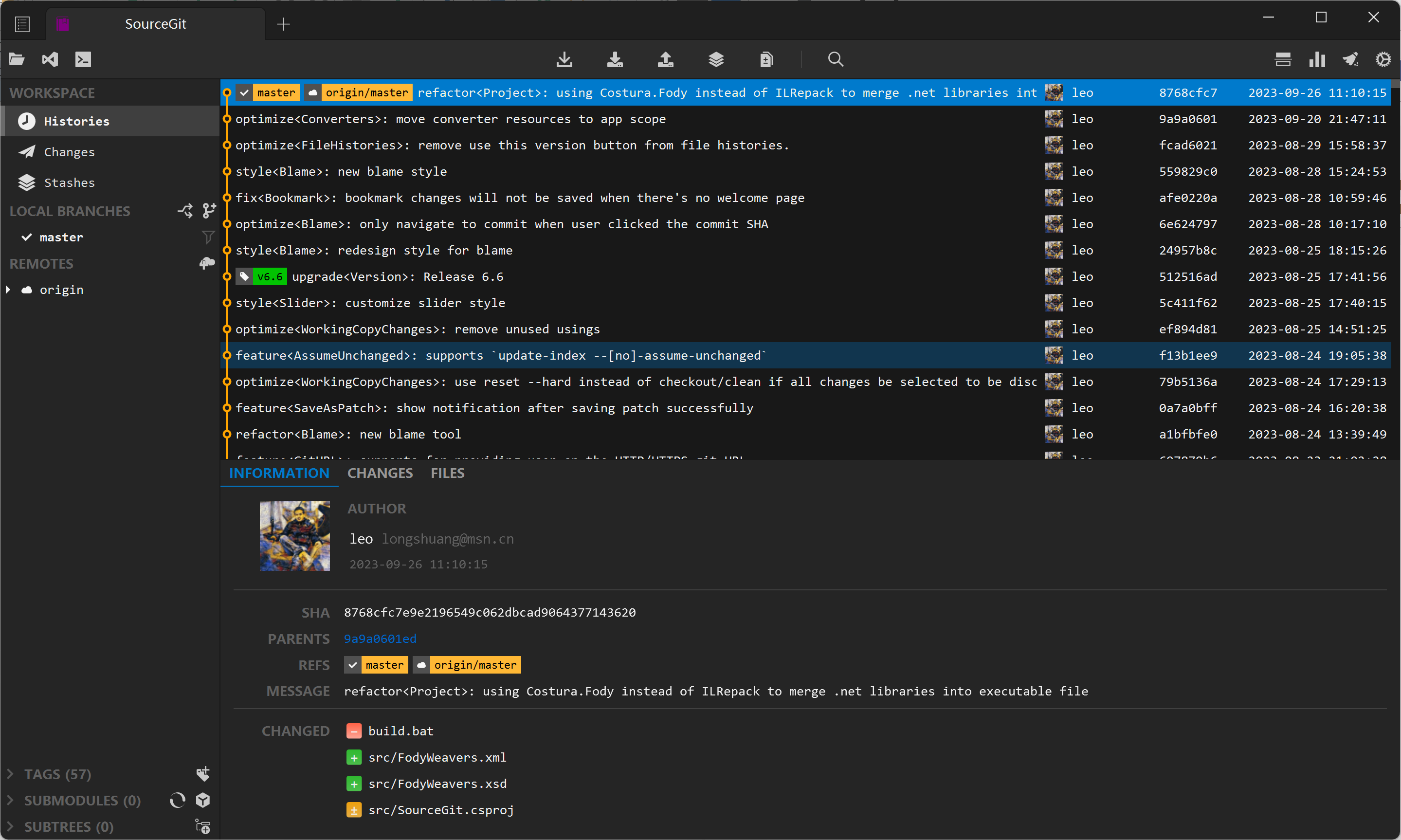Open repository in file explorer

[17, 59]
